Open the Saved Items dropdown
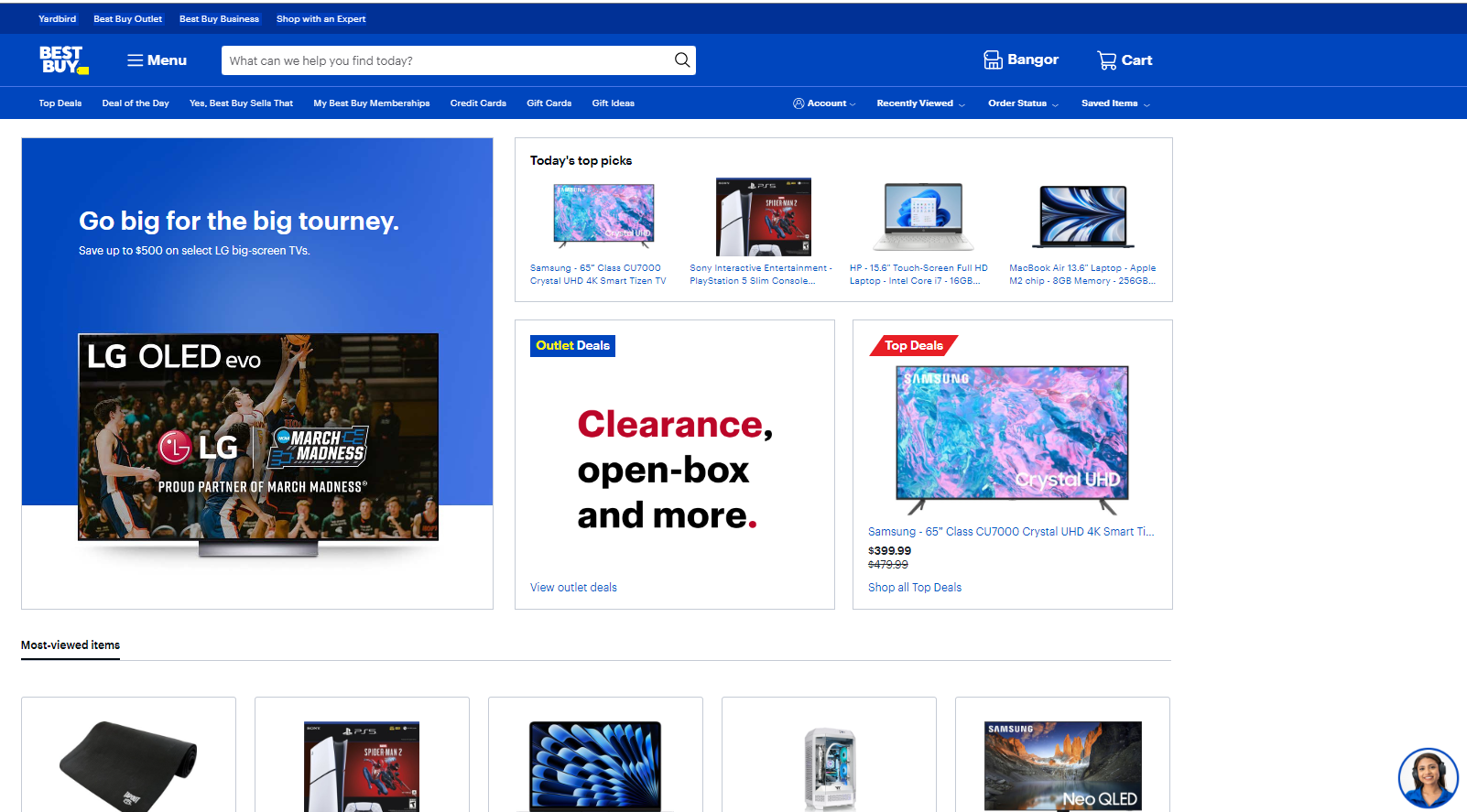1467x812 pixels. [x=1114, y=103]
